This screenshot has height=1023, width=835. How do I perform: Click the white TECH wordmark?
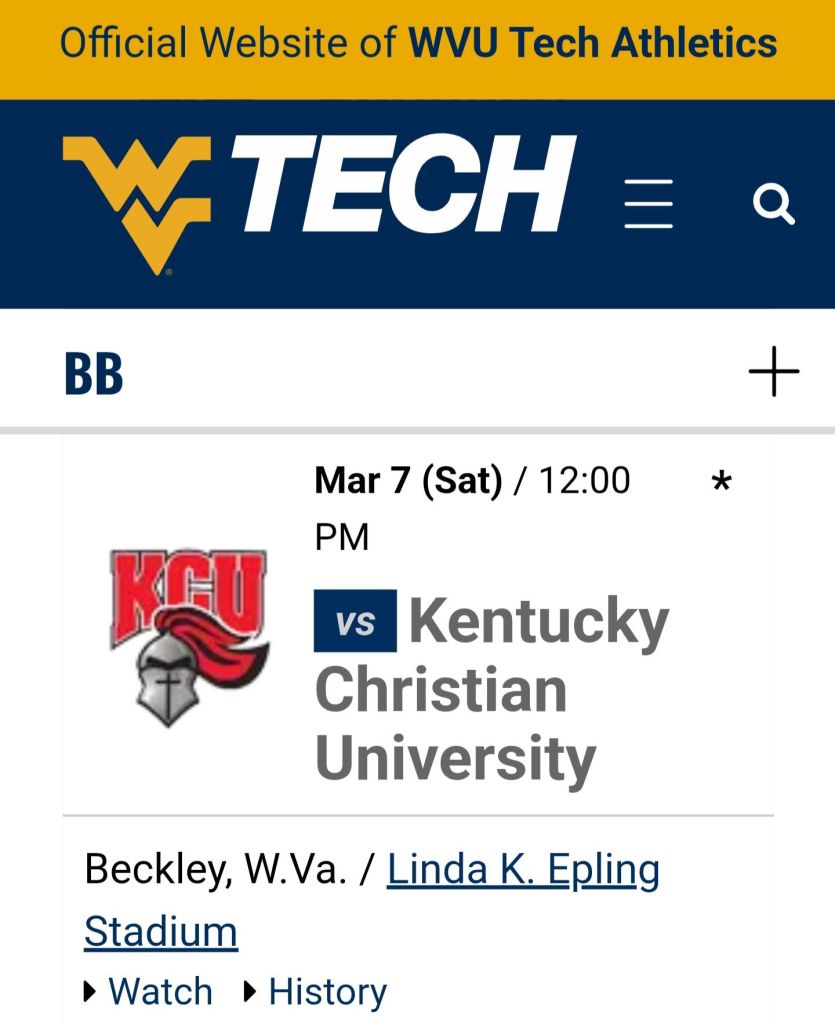[x=408, y=184]
